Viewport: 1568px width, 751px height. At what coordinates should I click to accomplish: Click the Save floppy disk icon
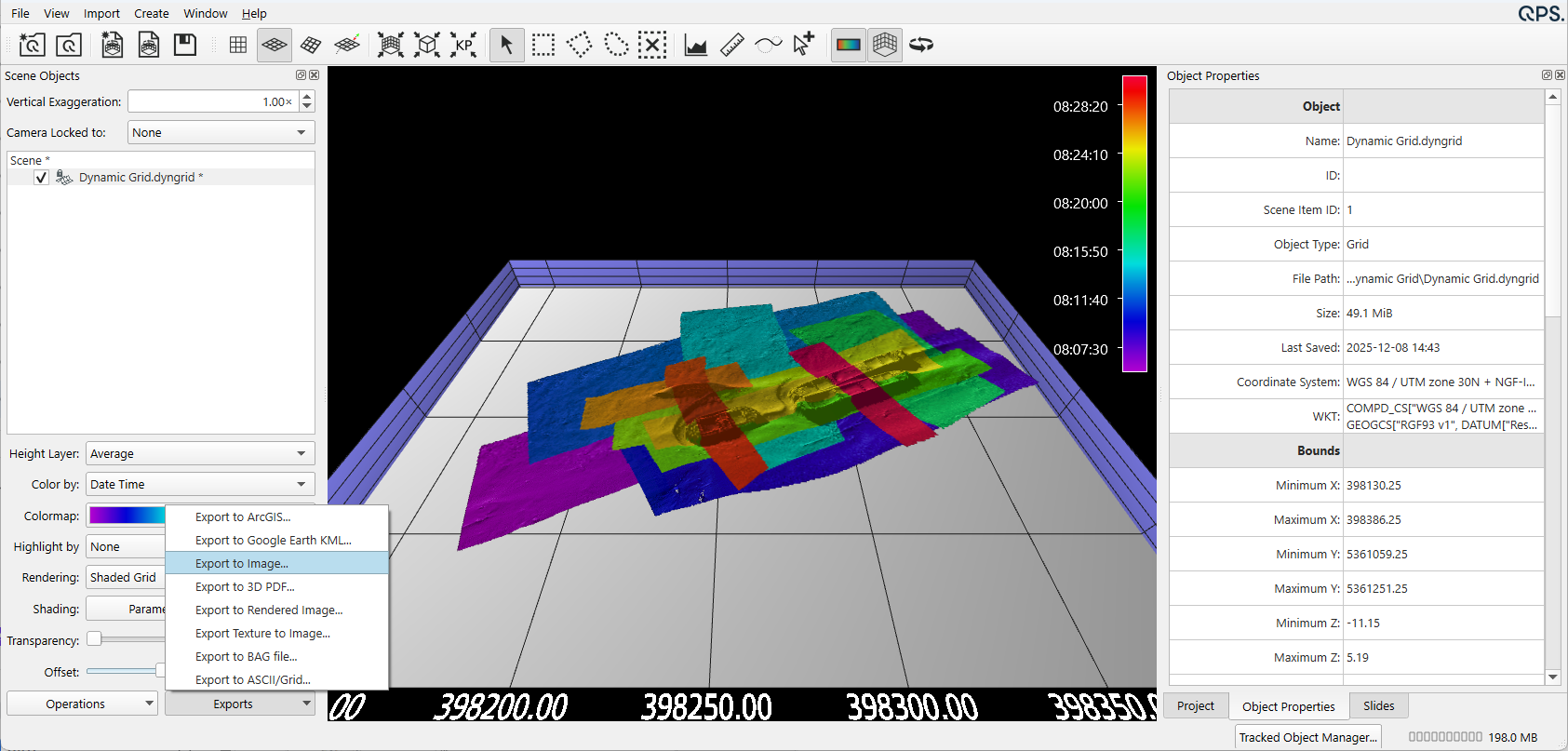[x=185, y=45]
